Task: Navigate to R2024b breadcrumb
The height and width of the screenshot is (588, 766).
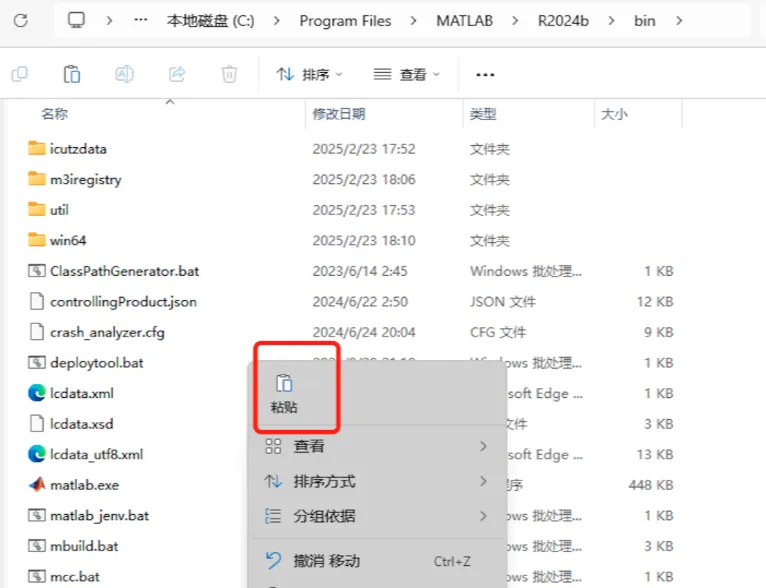Action: (563, 21)
